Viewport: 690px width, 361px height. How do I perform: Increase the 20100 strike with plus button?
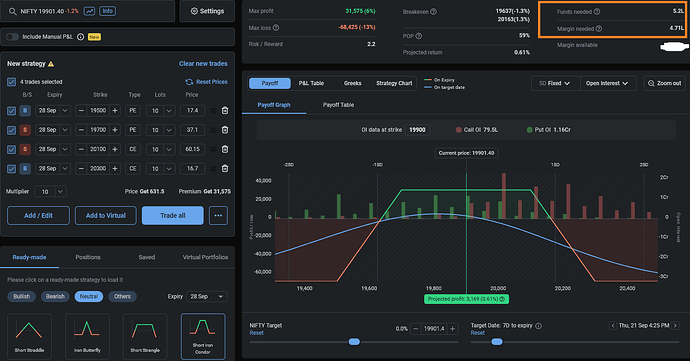[115, 149]
